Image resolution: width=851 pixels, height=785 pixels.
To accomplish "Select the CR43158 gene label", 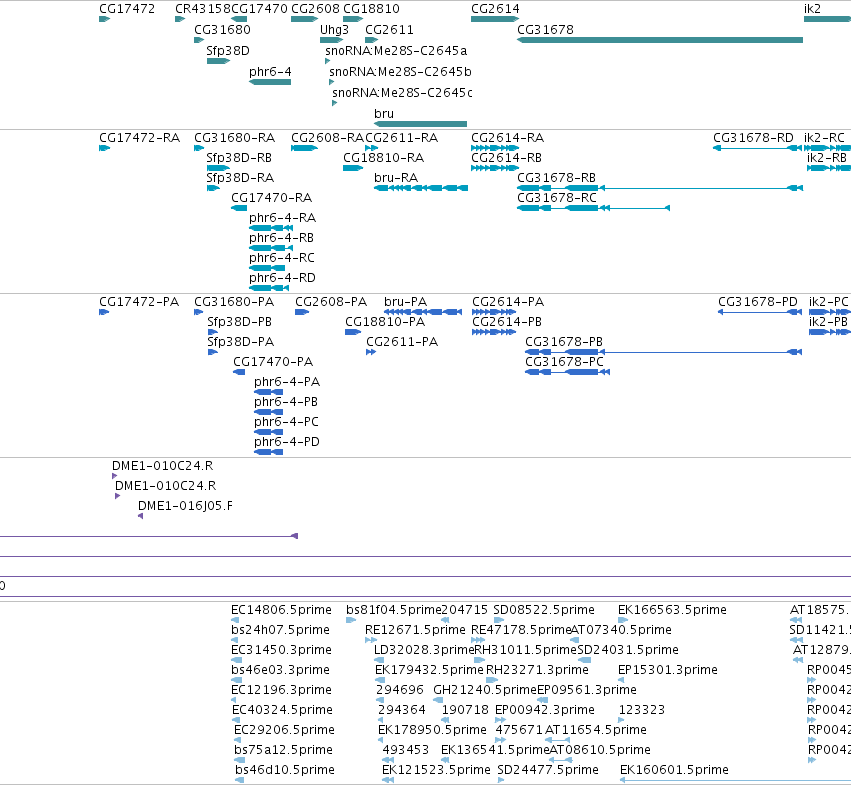I will pos(203,9).
